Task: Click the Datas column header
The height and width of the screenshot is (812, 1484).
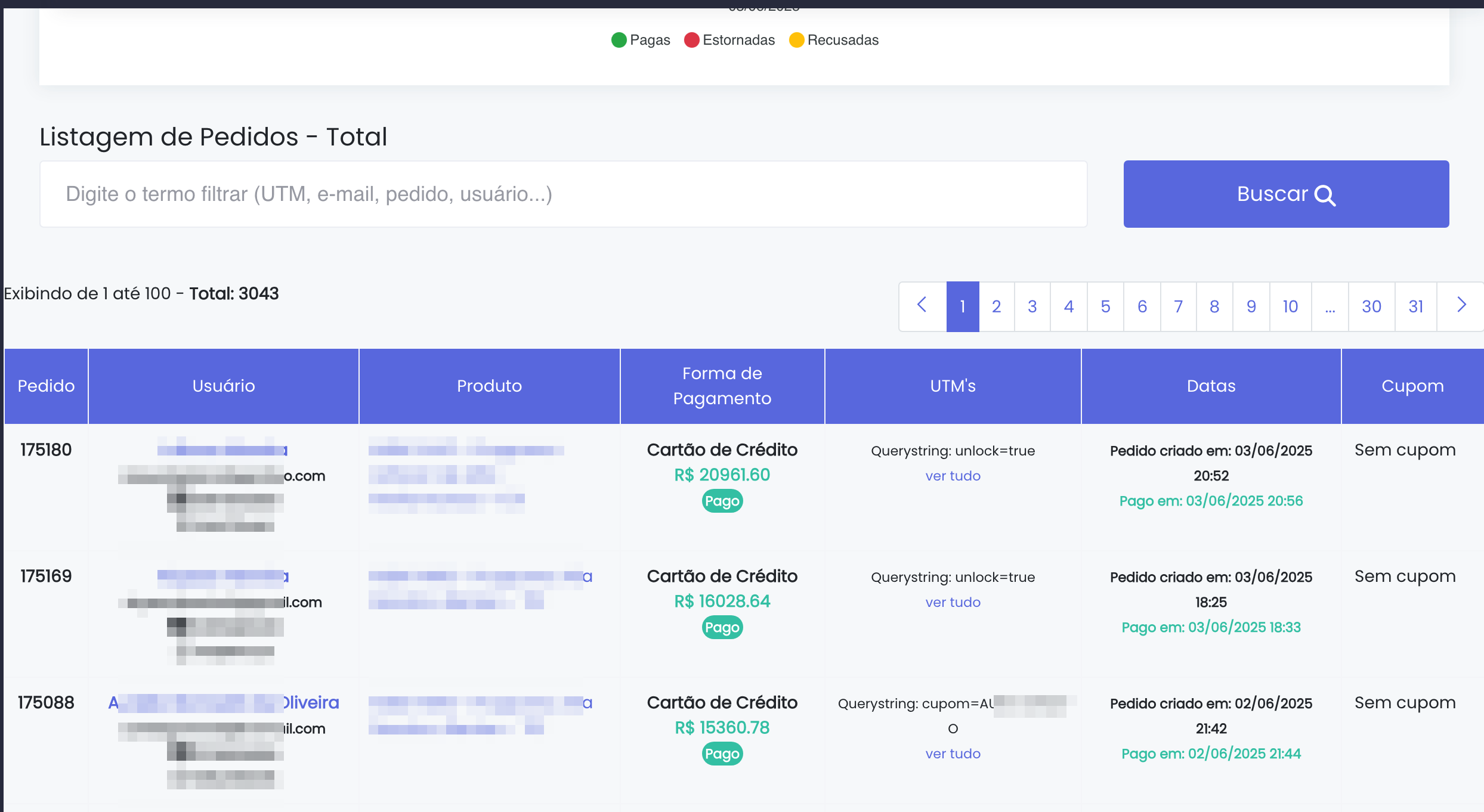Action: point(1211,386)
